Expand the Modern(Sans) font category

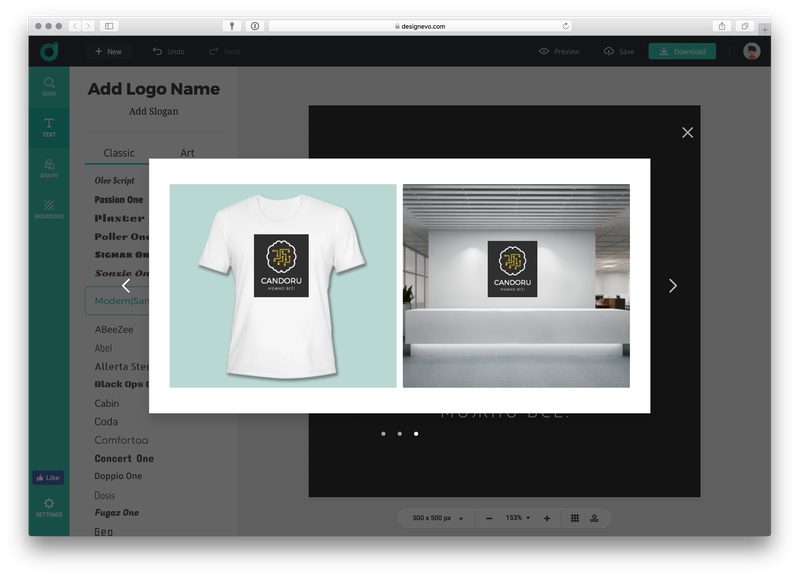[117, 300]
